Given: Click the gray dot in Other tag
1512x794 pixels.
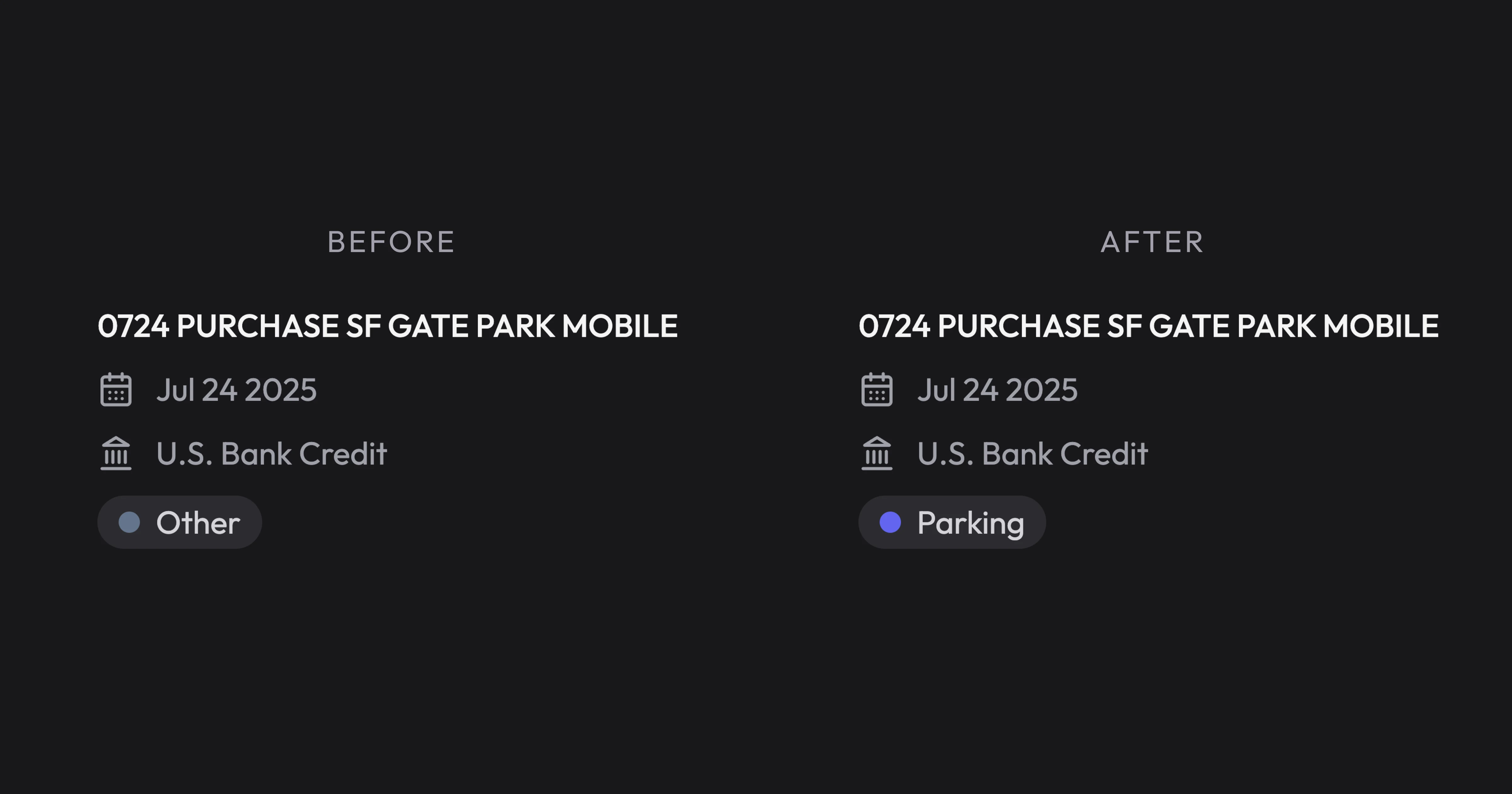Looking at the screenshot, I should (x=129, y=522).
